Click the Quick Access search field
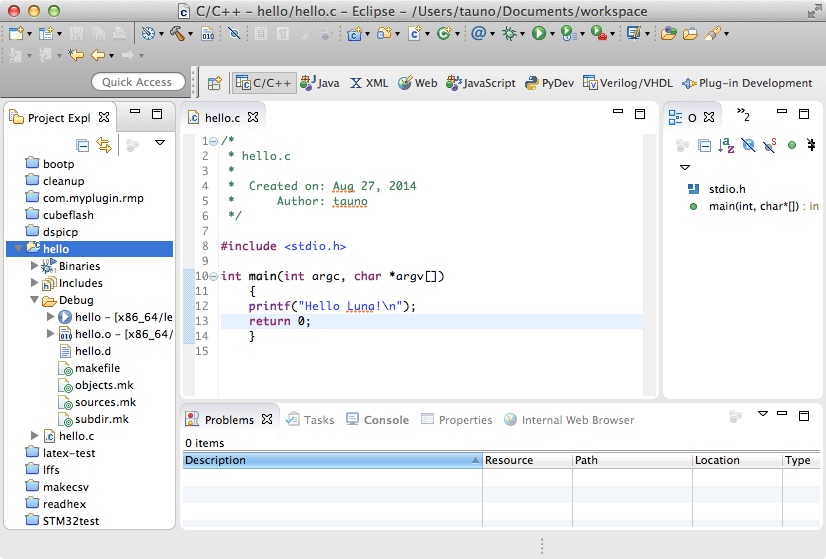Viewport: 826px width, 559px height. [x=137, y=83]
